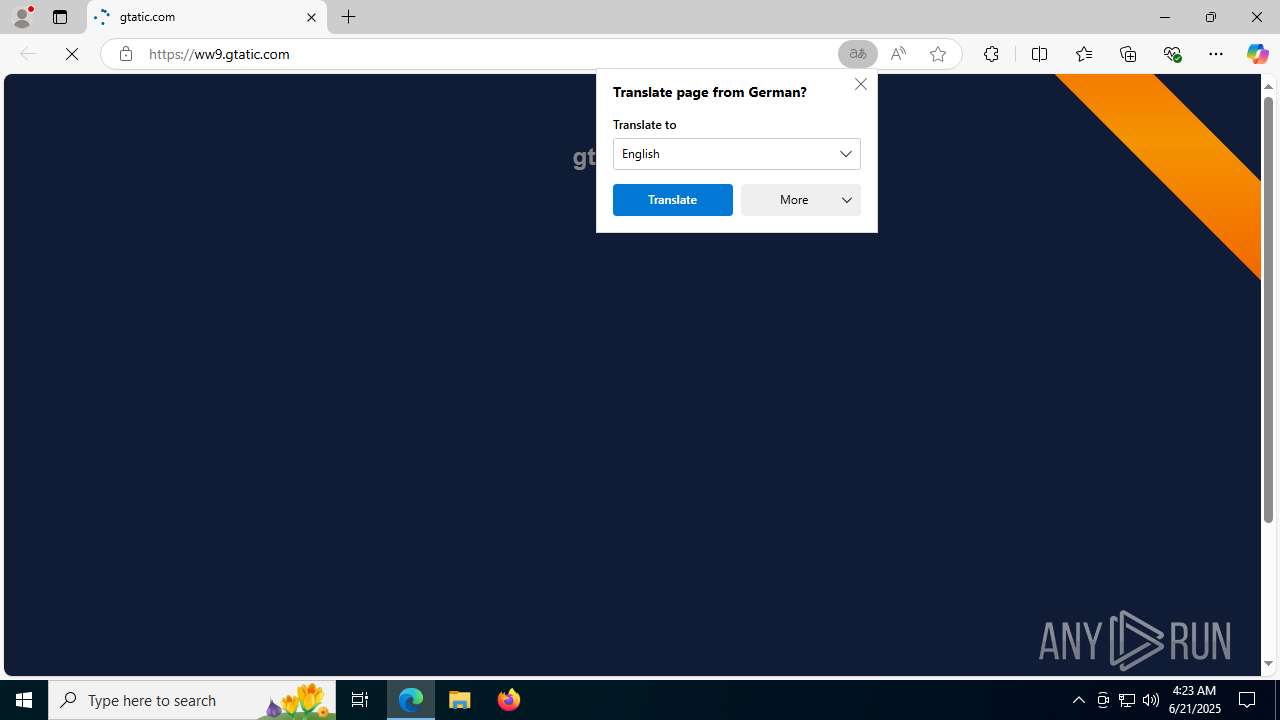This screenshot has width=1280, height=720.
Task: Open the Windows Start menu
Action: 24,700
